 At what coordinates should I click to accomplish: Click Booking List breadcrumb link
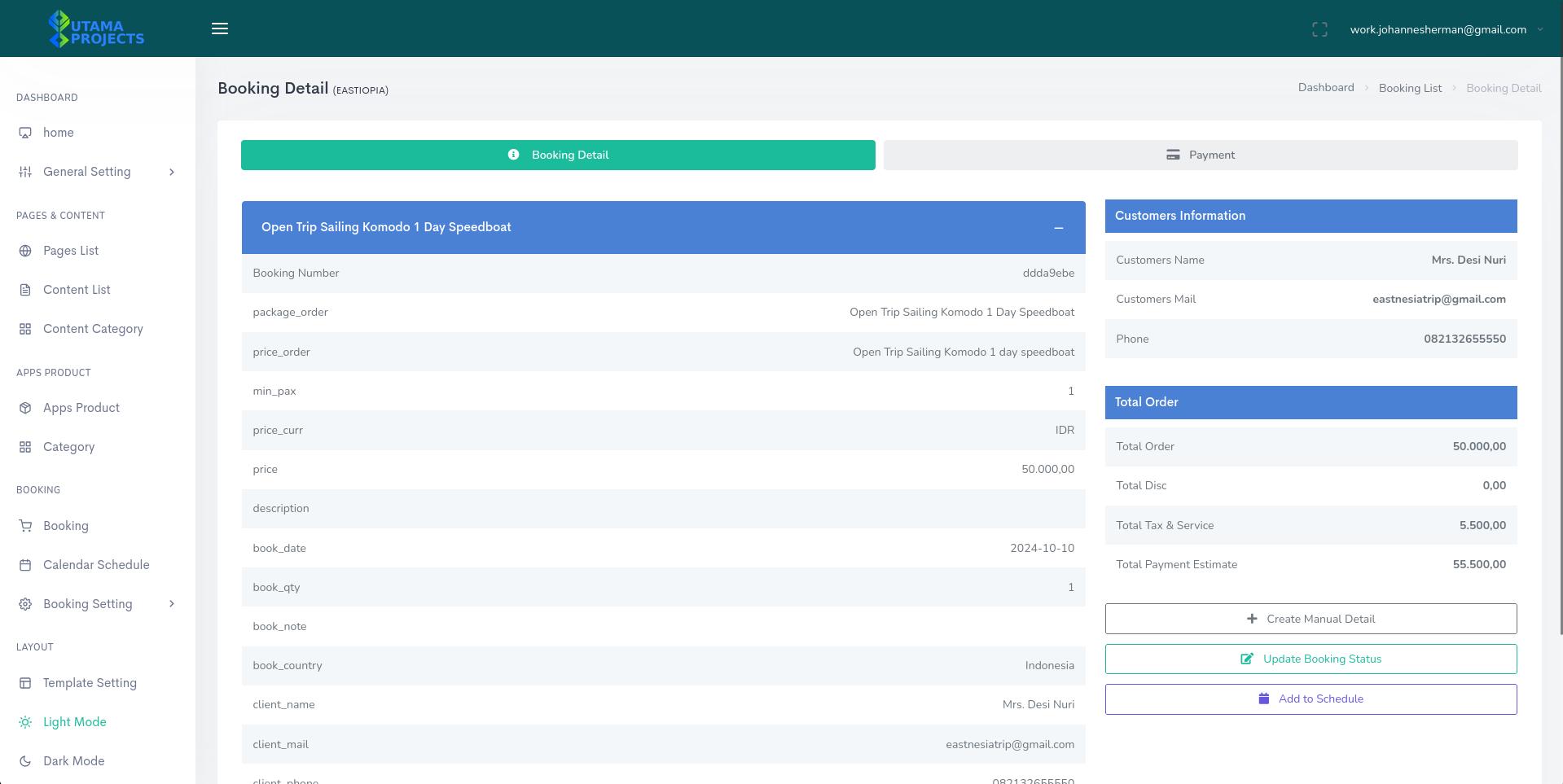coord(1409,88)
